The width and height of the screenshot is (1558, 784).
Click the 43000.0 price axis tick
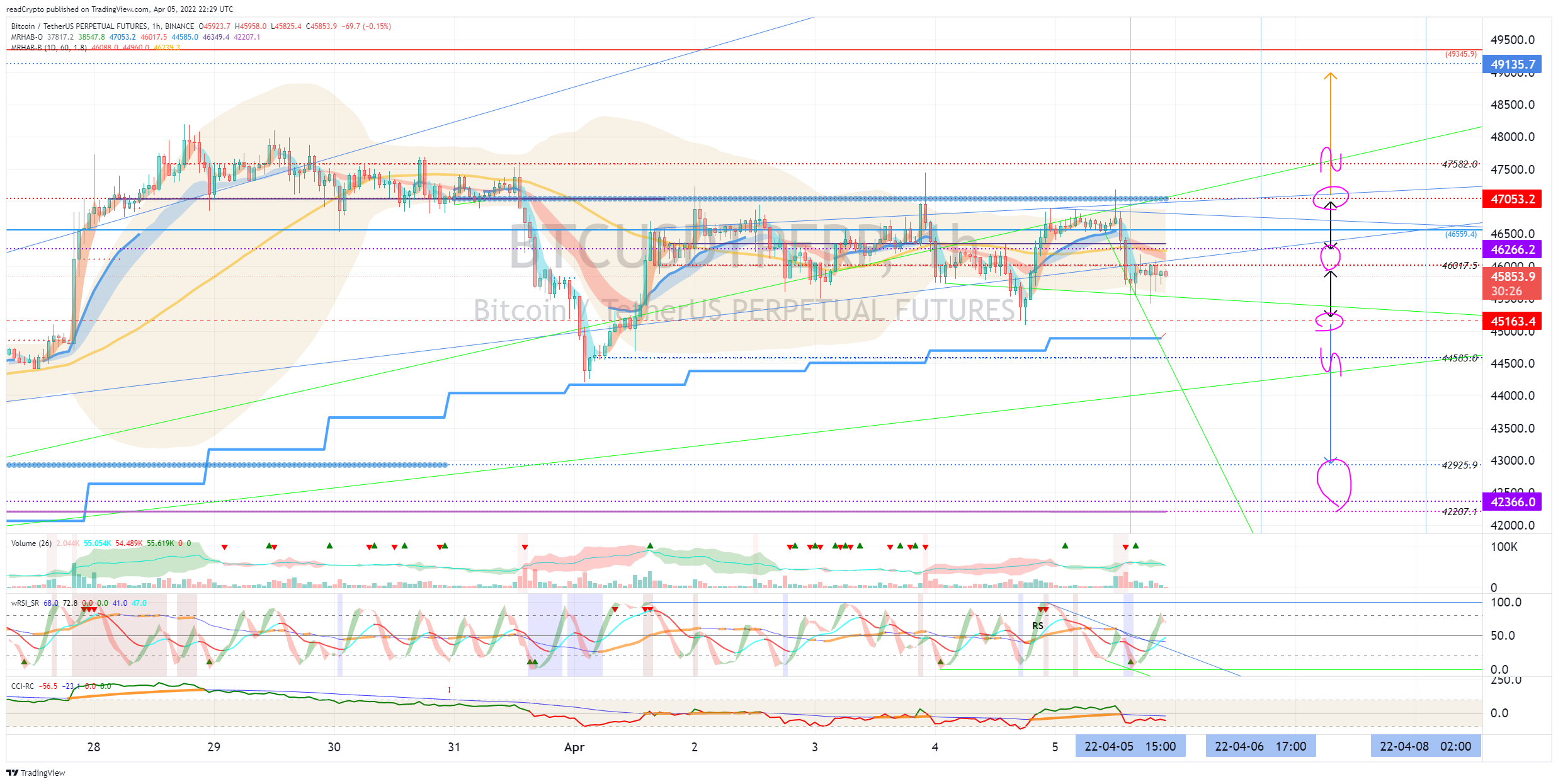1513,460
